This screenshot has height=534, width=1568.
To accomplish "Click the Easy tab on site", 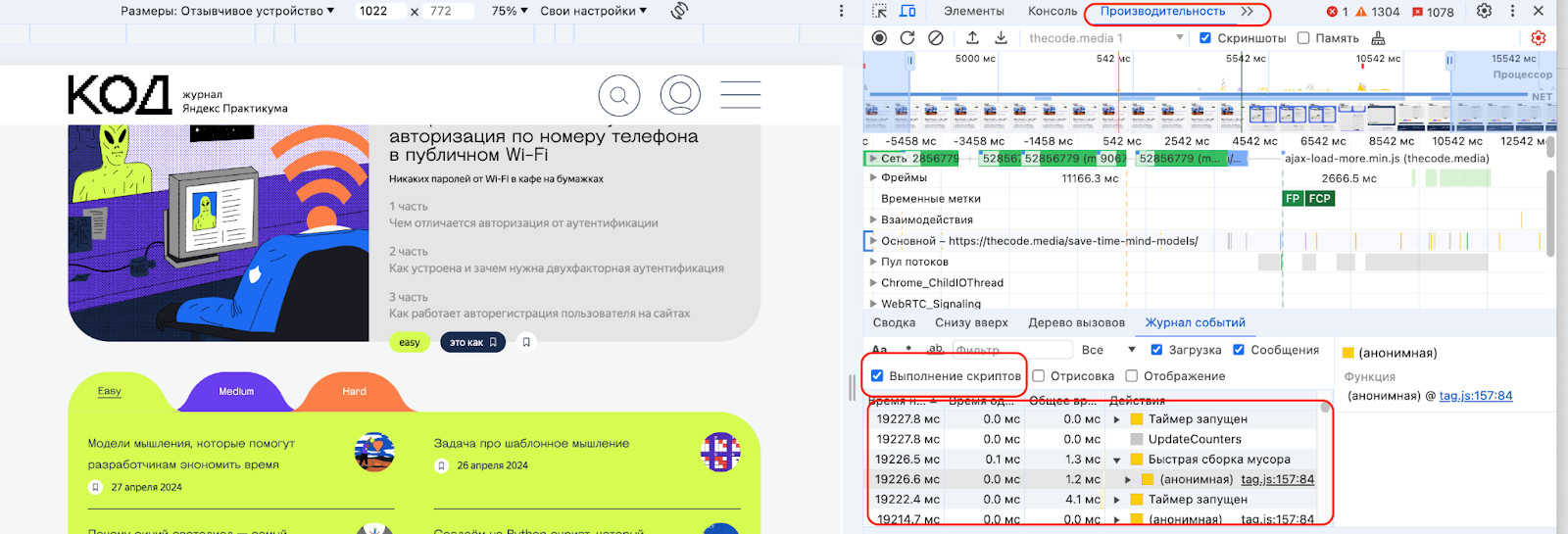I will coord(110,391).
